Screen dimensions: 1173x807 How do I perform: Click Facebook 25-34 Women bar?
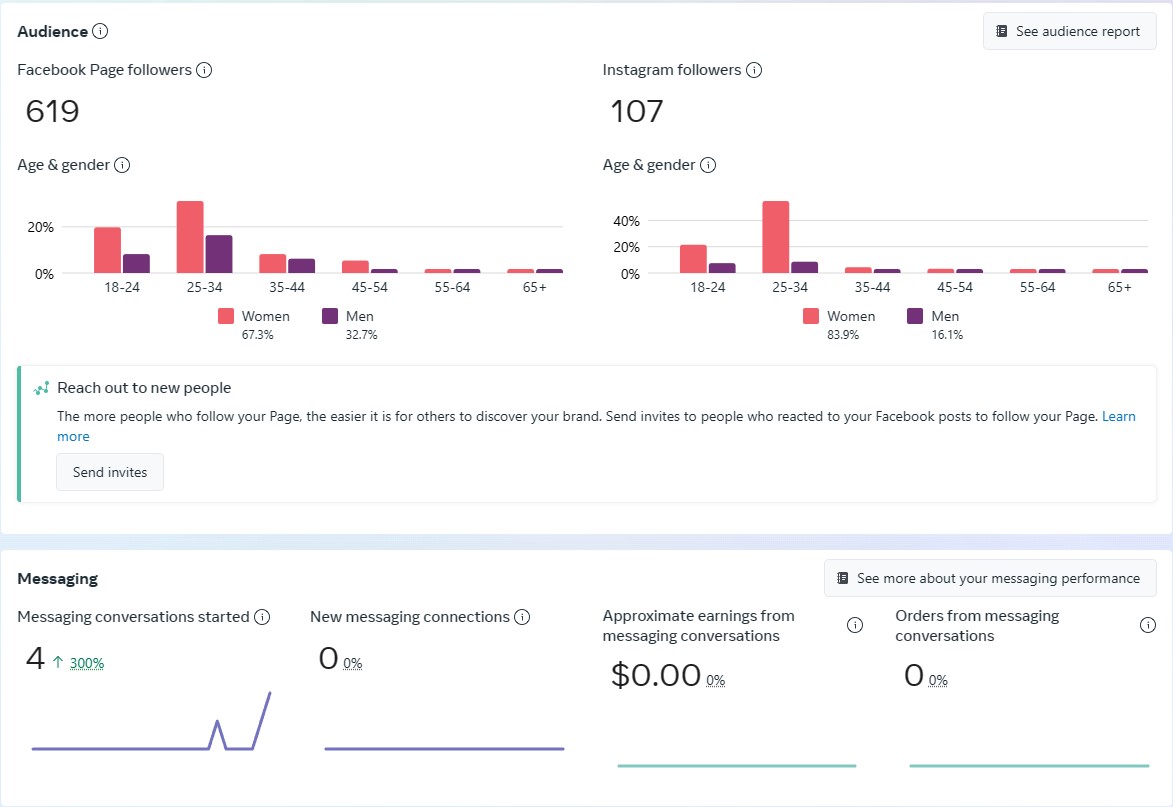(190, 237)
